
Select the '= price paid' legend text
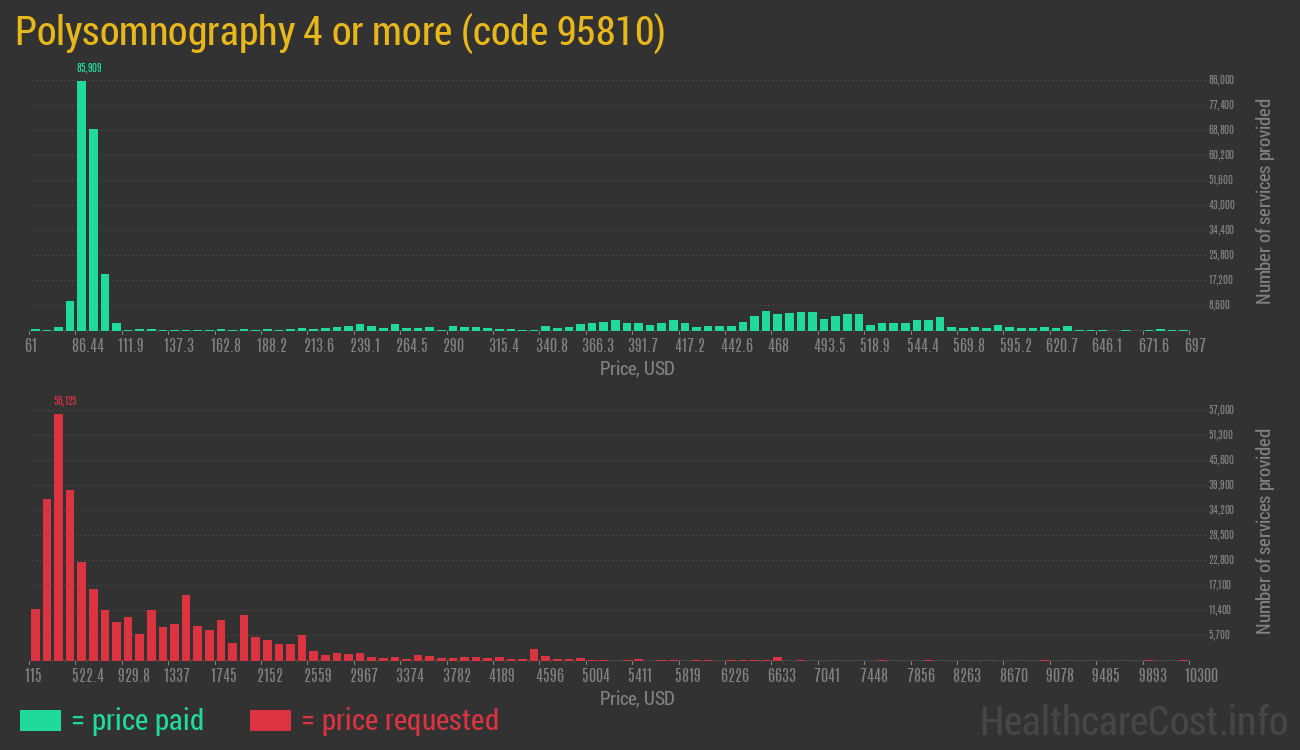point(138,720)
